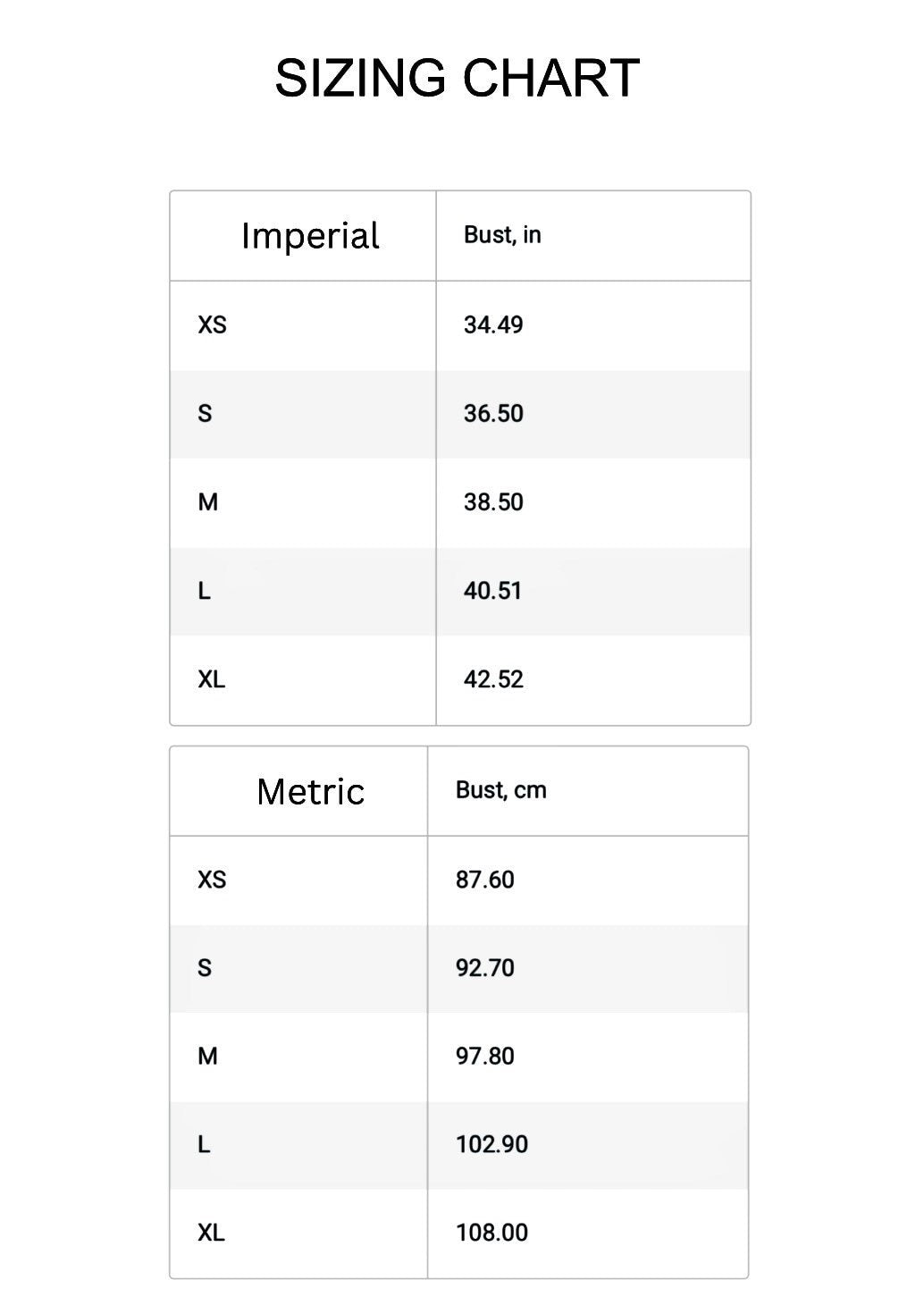
Task: Click the 92.70 bust value
Action: tap(485, 968)
